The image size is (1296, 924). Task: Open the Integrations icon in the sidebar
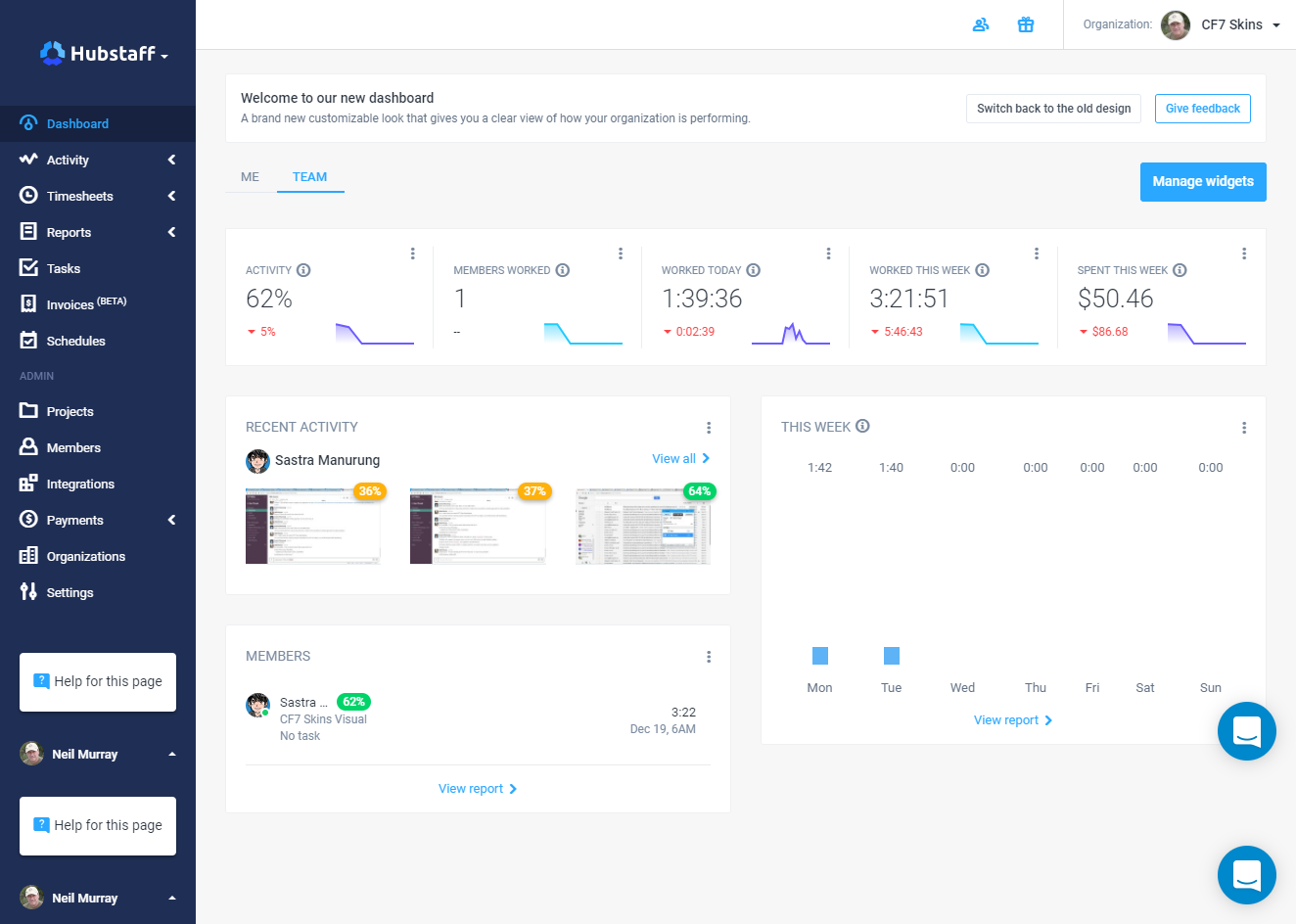[x=28, y=484]
